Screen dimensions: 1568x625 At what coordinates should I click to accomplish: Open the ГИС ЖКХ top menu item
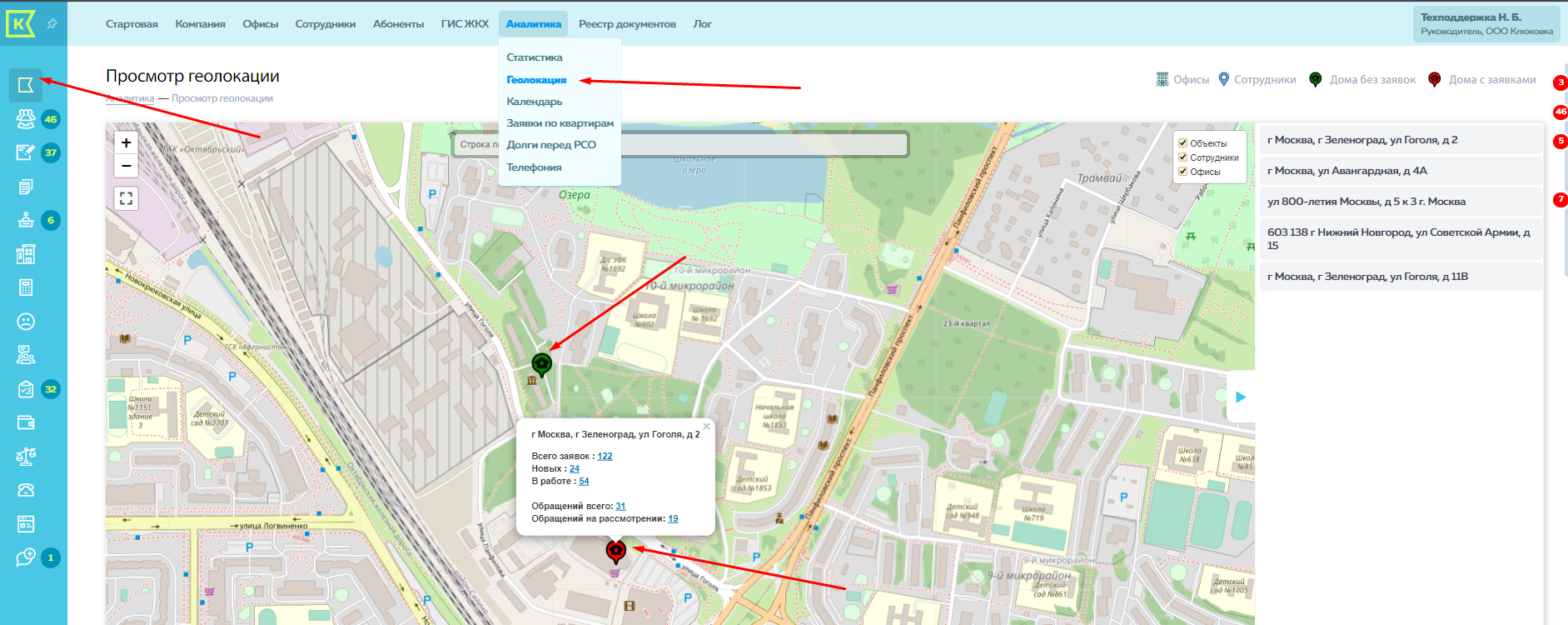click(465, 24)
